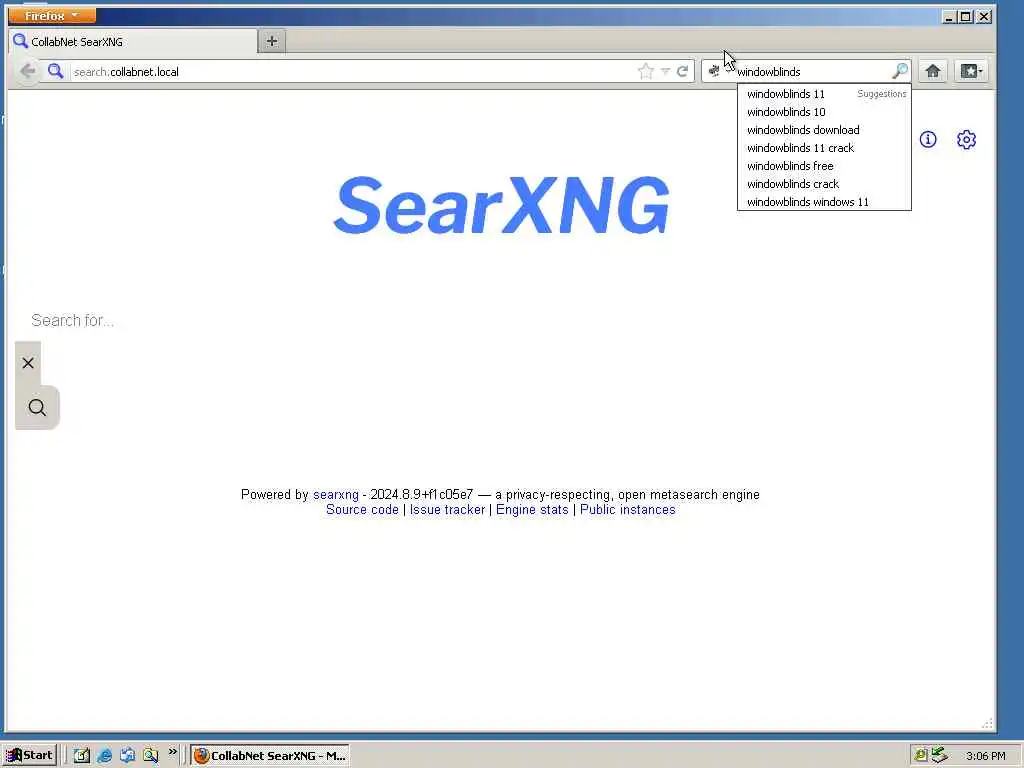Open the searxng project link
The image size is (1024, 768).
click(336, 494)
